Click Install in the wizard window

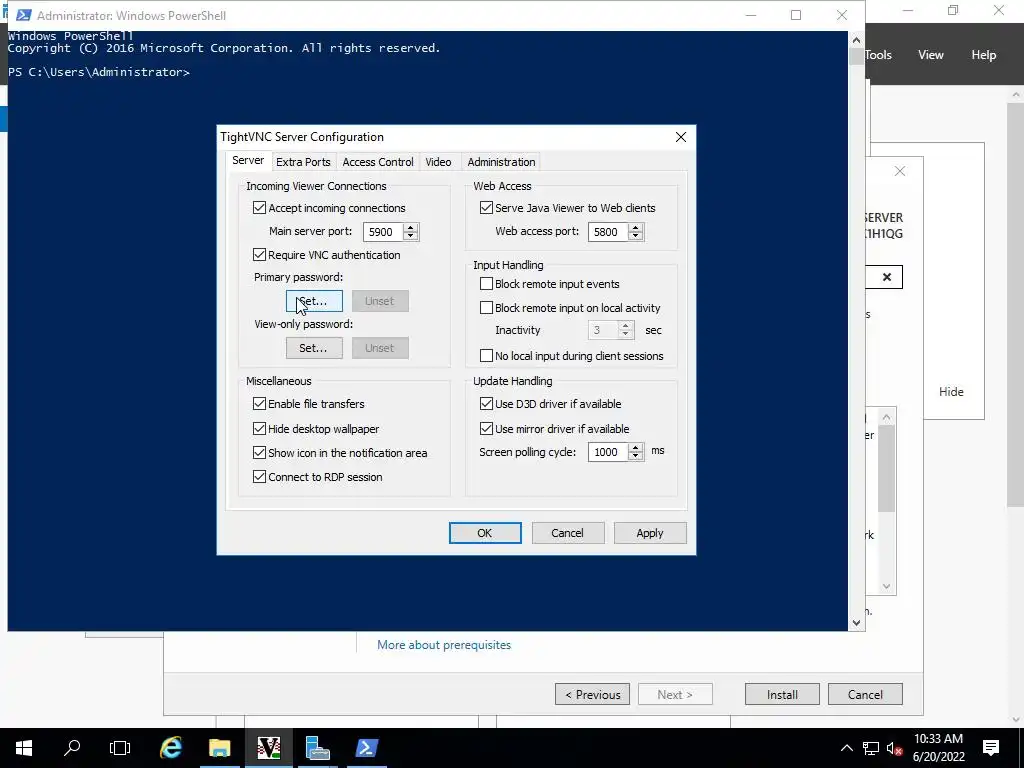tap(782, 694)
